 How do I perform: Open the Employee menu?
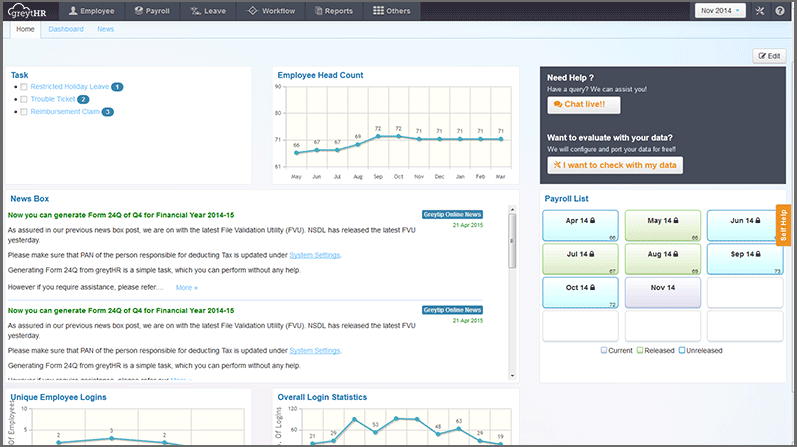91,11
